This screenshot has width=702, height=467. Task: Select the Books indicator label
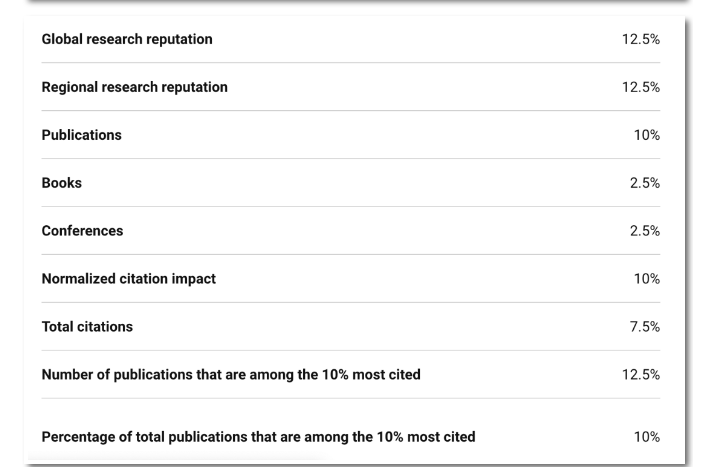point(61,183)
